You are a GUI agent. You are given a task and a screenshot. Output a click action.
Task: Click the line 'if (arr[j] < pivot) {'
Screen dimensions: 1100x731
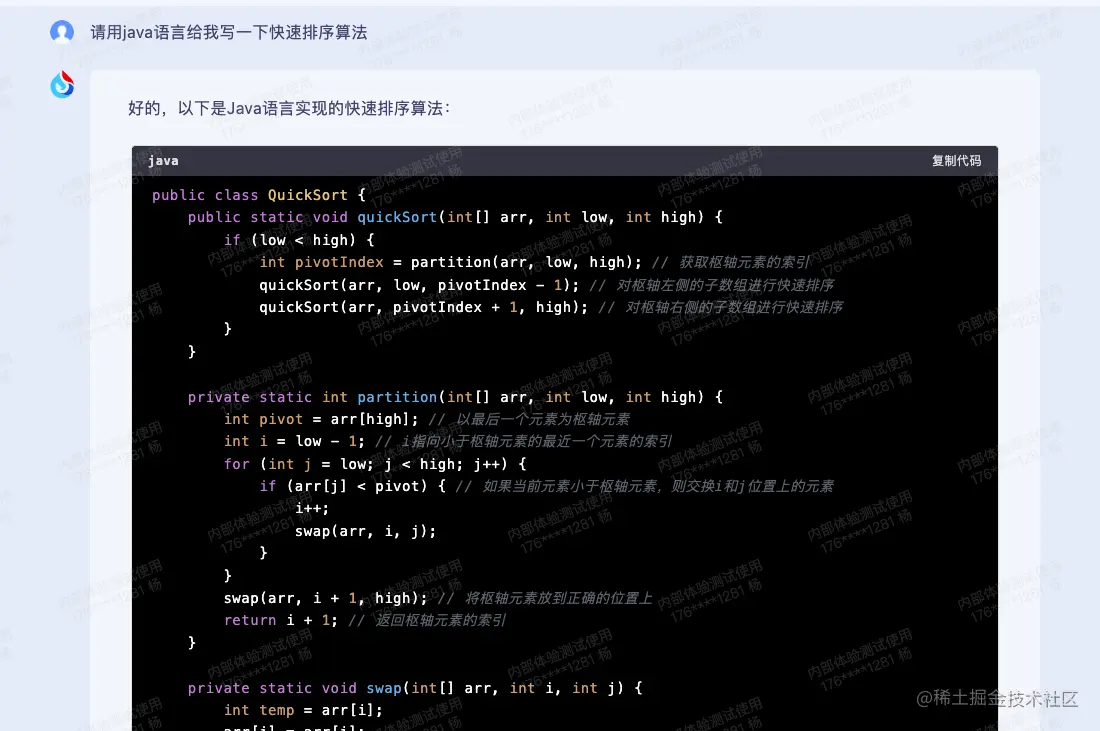click(x=353, y=486)
